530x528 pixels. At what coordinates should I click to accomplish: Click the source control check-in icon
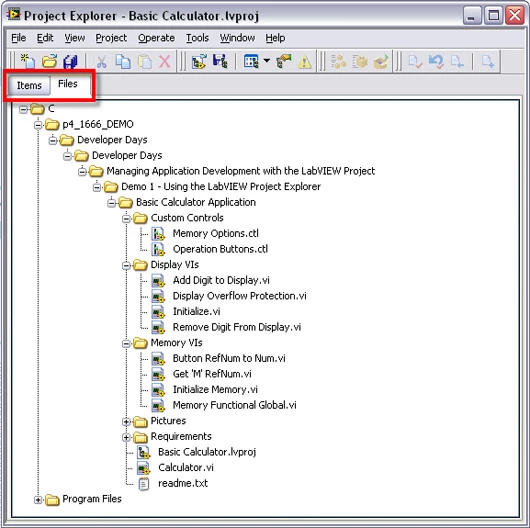point(415,62)
